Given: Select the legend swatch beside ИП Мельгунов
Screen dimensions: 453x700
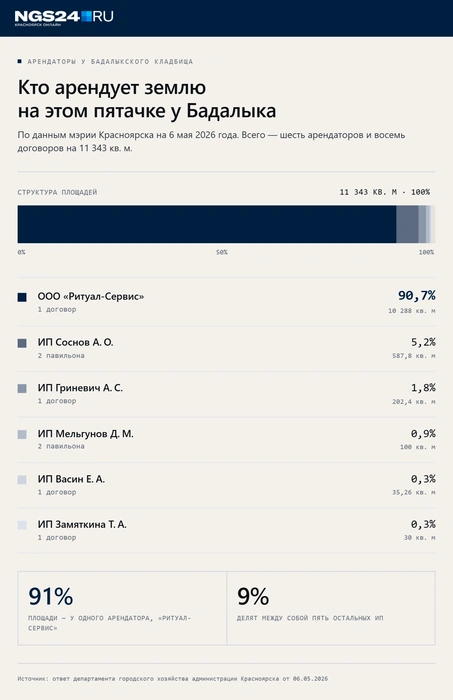Looking at the screenshot, I should point(22,434).
